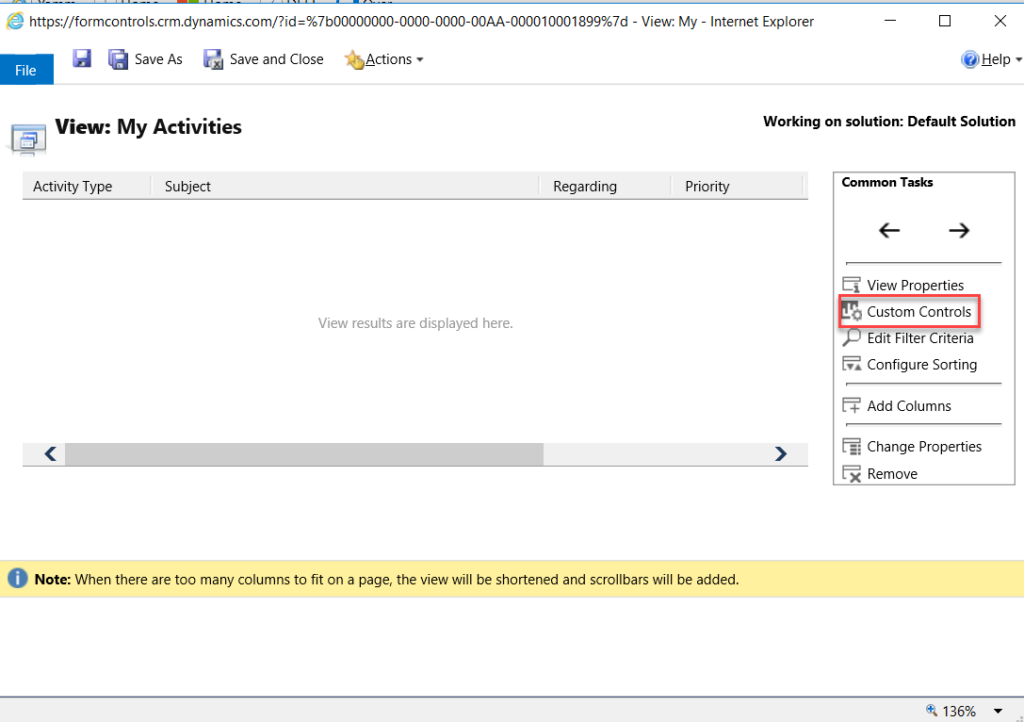
Task: Click the Save floppy disk icon
Action: point(82,59)
